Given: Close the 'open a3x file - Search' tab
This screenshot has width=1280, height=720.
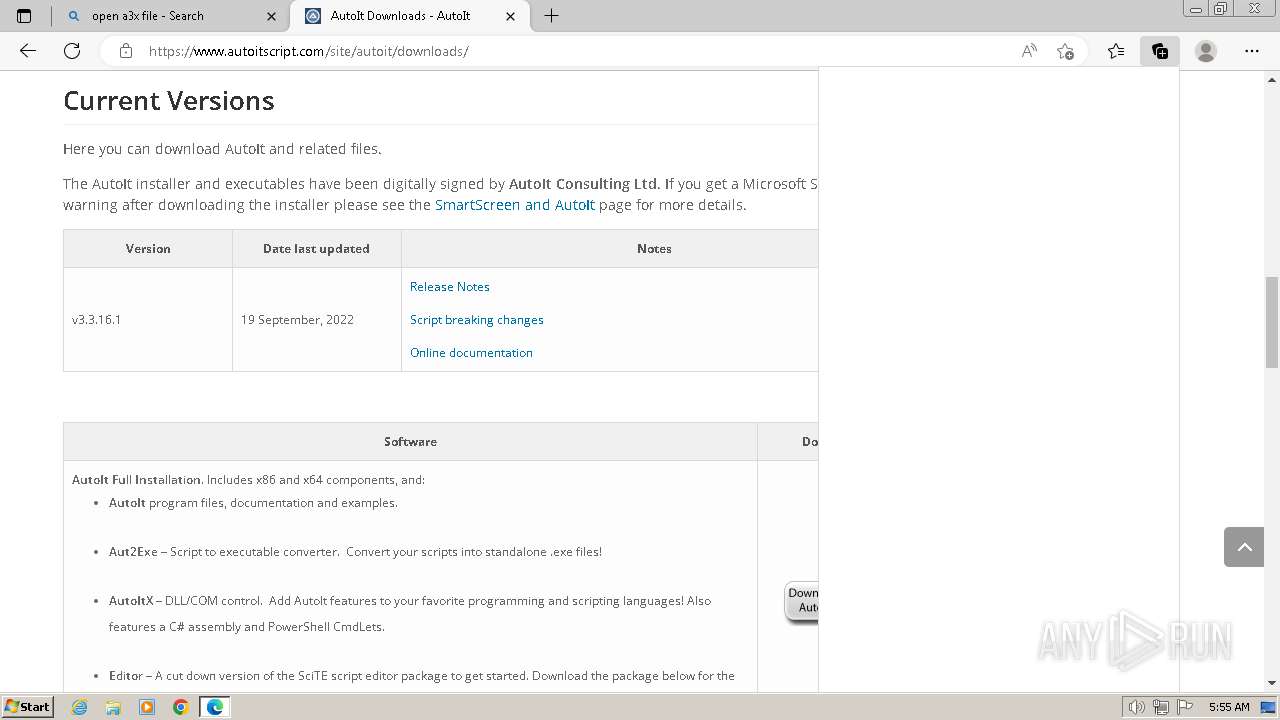Looking at the screenshot, I should 272,16.
